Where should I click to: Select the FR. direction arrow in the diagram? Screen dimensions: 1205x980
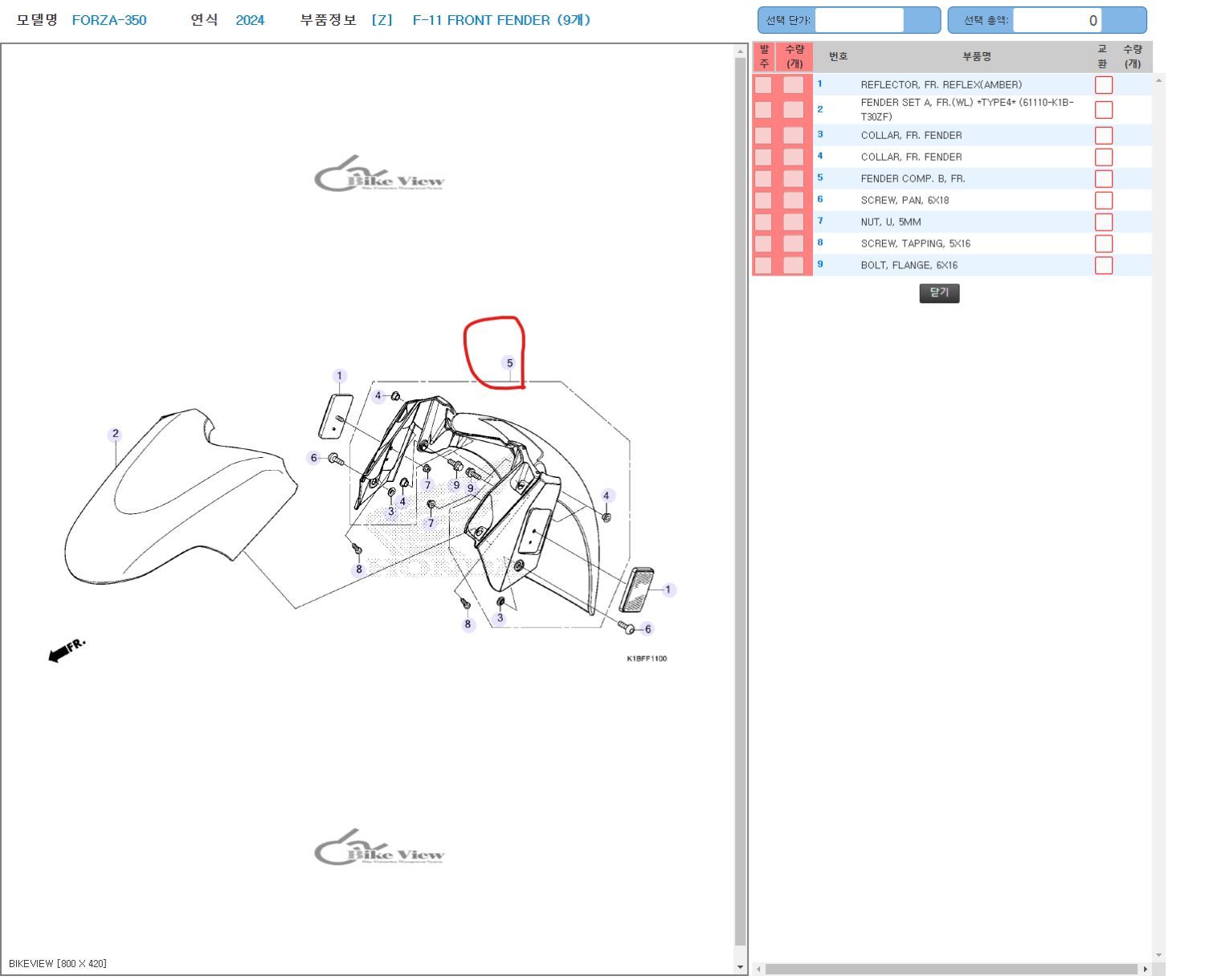(x=67, y=650)
